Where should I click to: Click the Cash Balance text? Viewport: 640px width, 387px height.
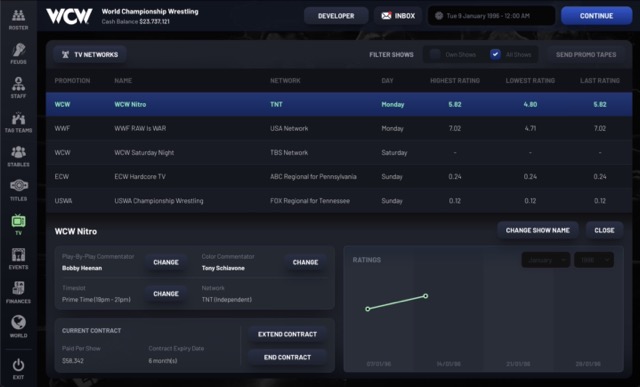(136, 22)
